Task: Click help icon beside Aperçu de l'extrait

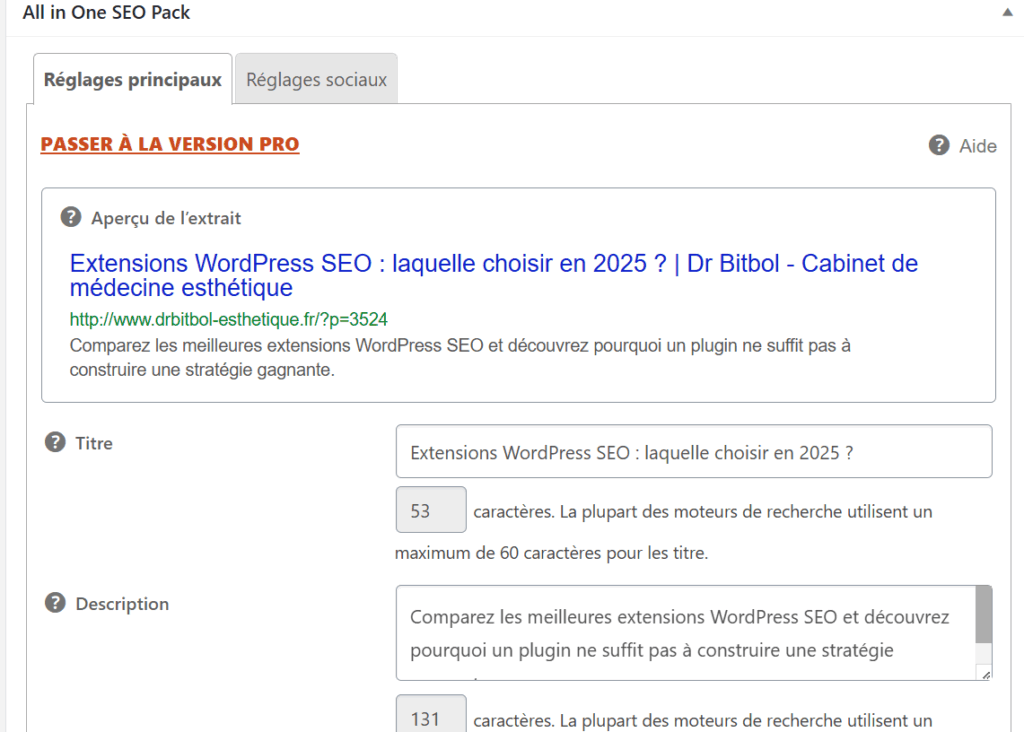Action: (71, 217)
